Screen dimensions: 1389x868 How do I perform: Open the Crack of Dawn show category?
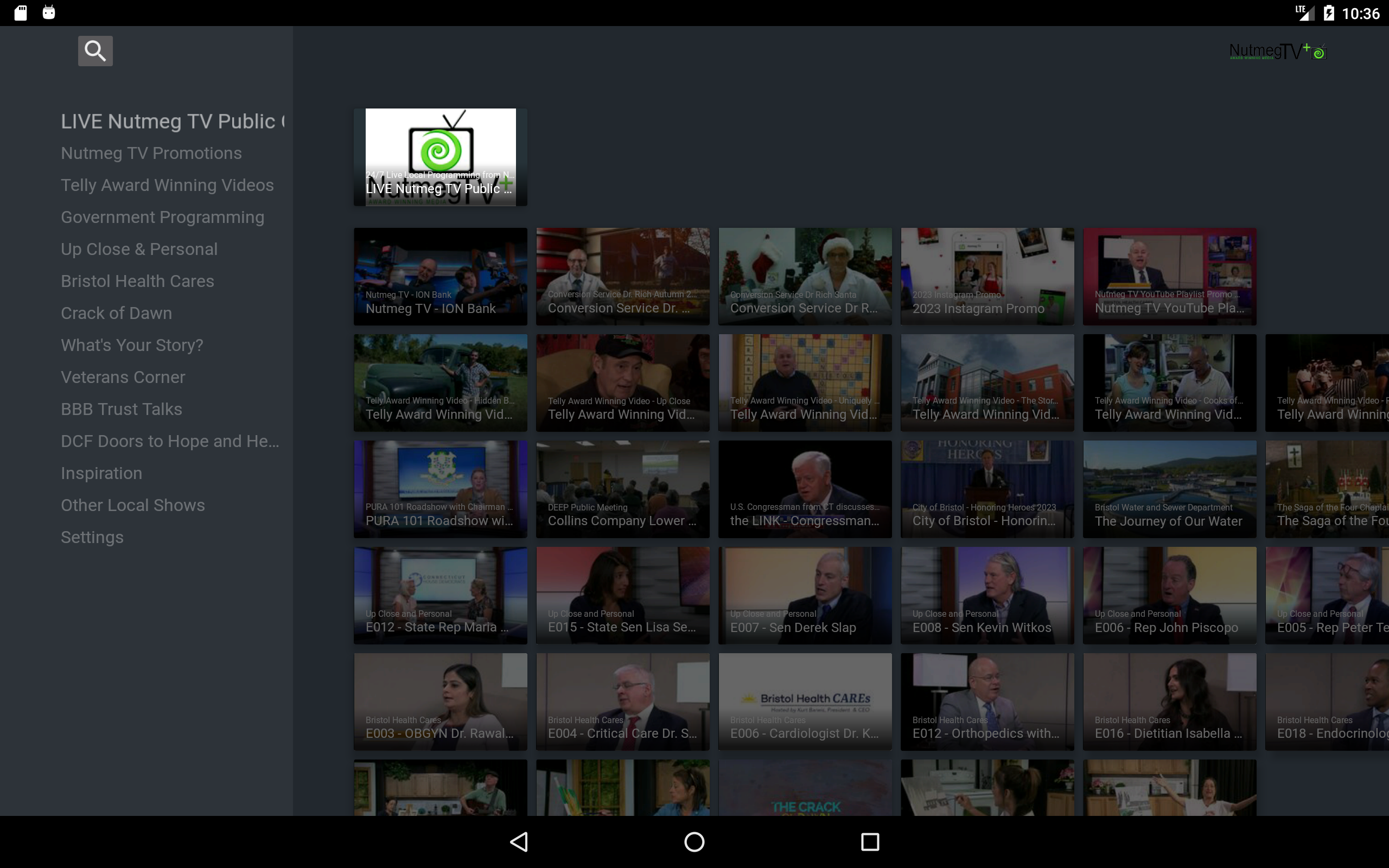point(117,313)
